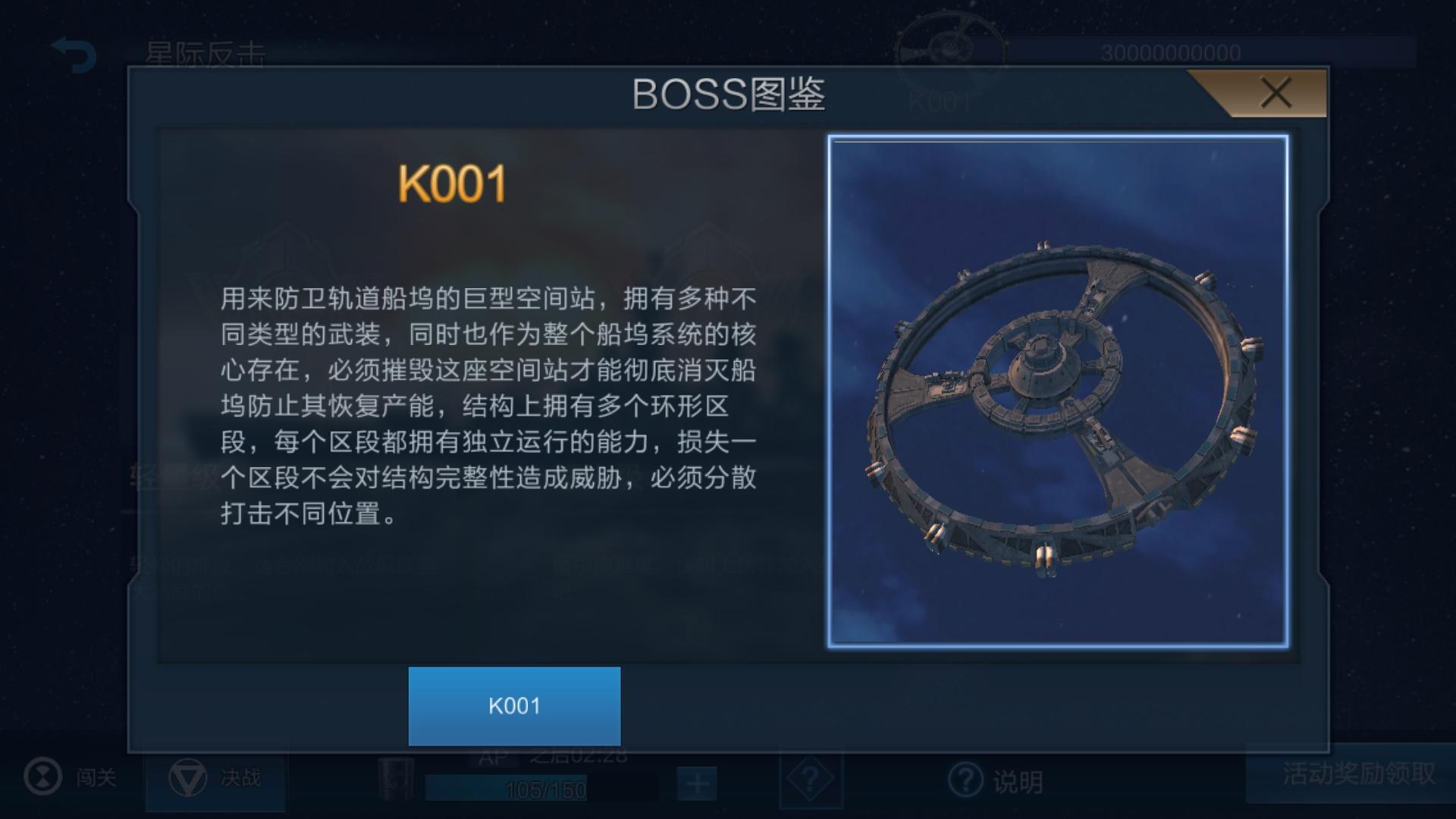
Task: Tap the space station preview image
Action: tap(1058, 391)
